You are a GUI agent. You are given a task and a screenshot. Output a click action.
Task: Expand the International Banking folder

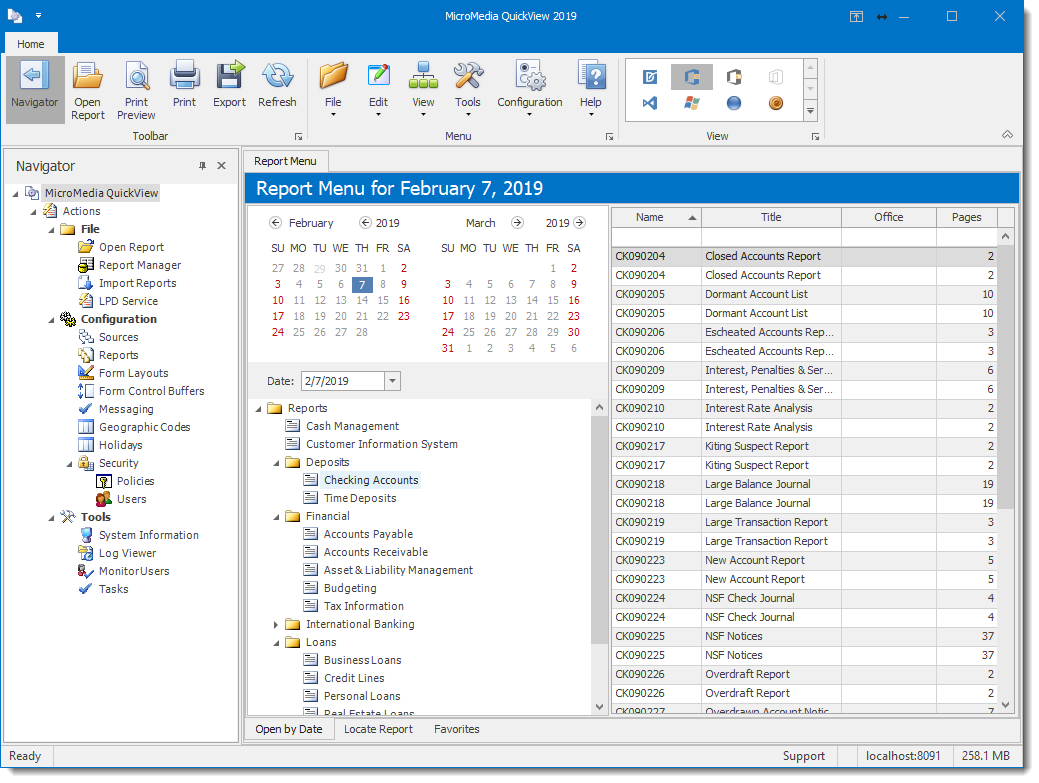(276, 625)
